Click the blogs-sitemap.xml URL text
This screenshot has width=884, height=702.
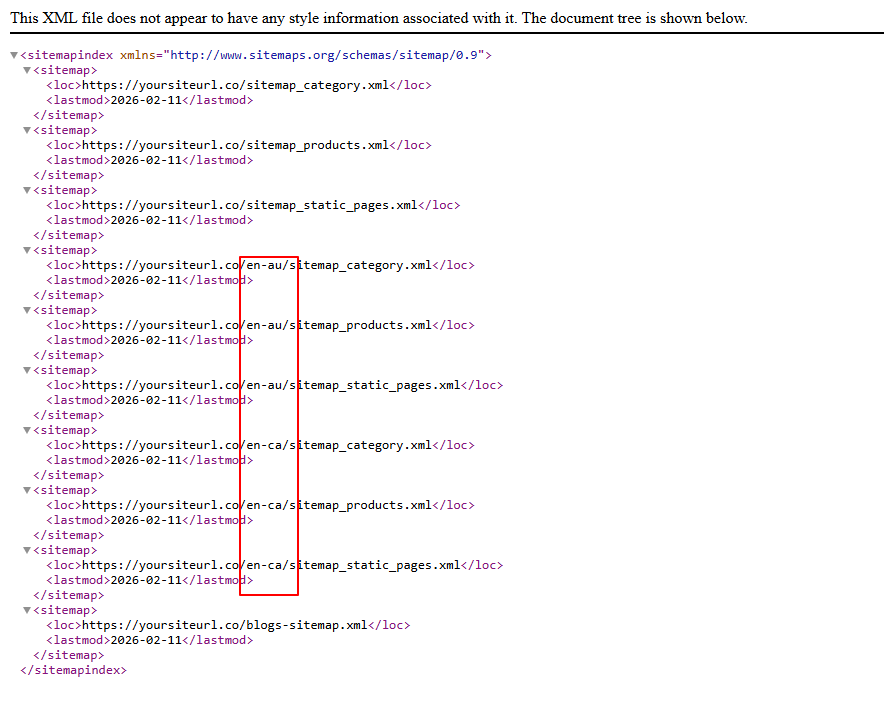tap(225, 625)
